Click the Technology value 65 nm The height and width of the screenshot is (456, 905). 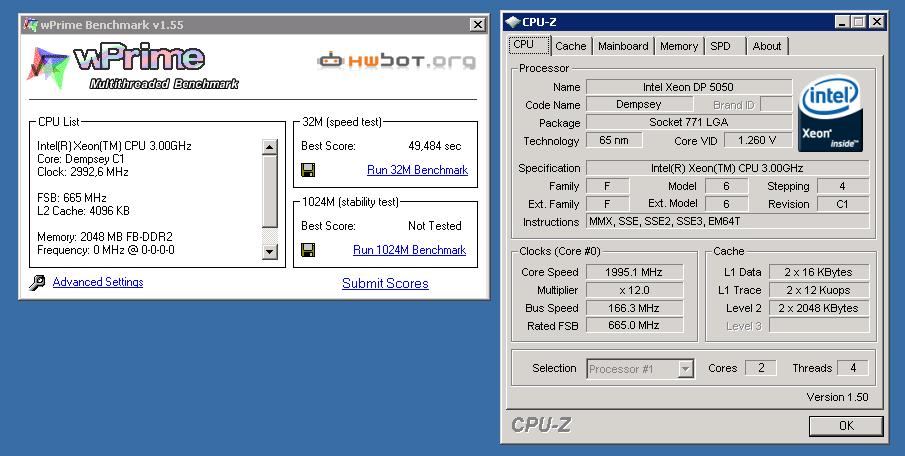coord(614,140)
